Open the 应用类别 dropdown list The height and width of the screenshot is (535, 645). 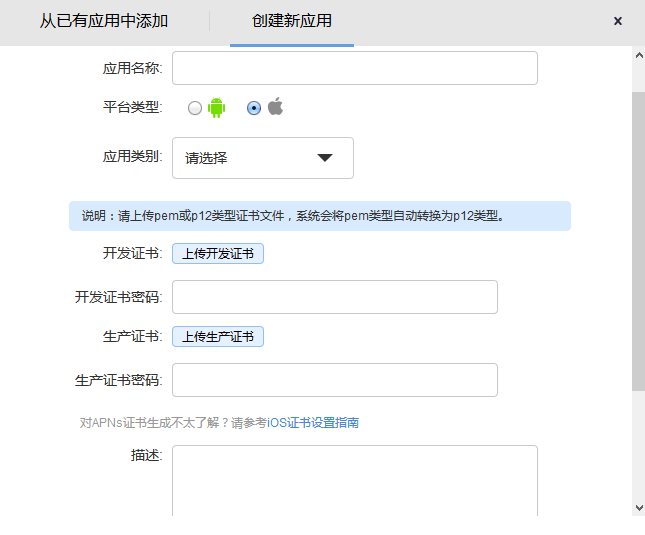click(x=262, y=158)
